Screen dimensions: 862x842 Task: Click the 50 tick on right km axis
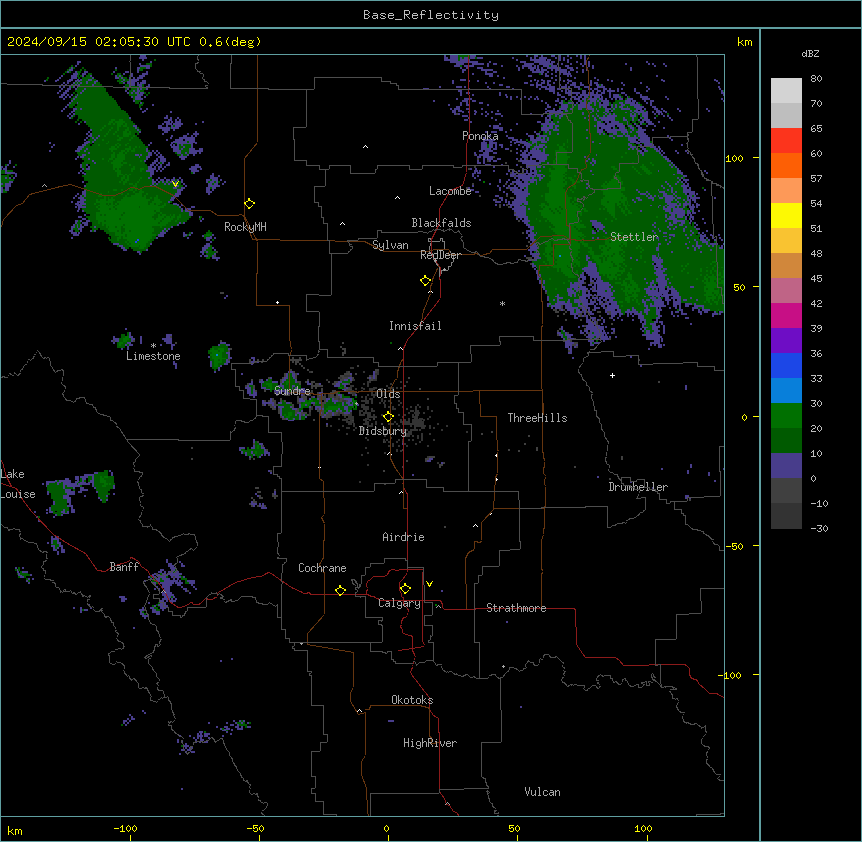point(739,287)
